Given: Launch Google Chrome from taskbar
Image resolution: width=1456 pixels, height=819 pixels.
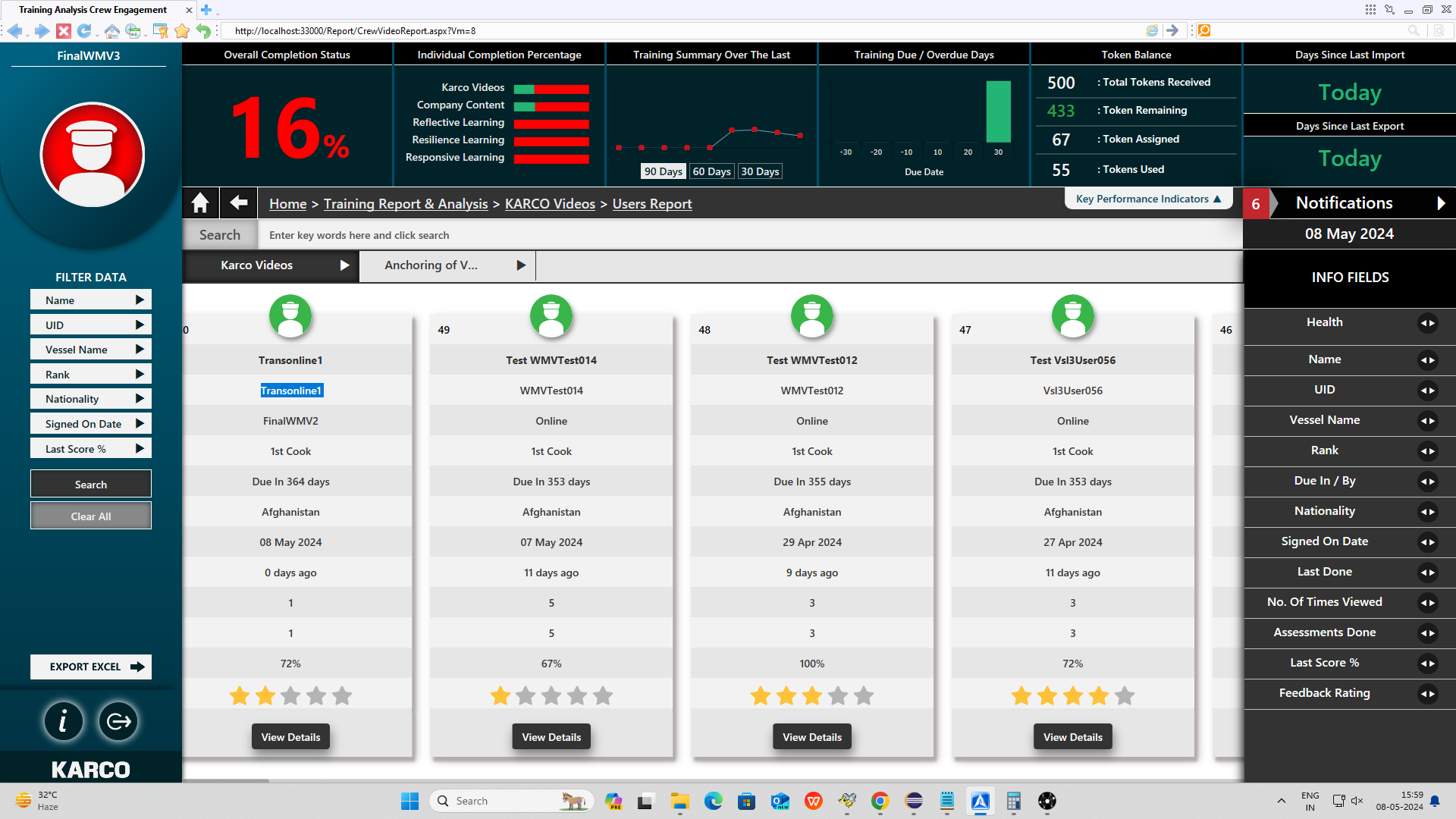Looking at the screenshot, I should pyautogui.click(x=880, y=801).
